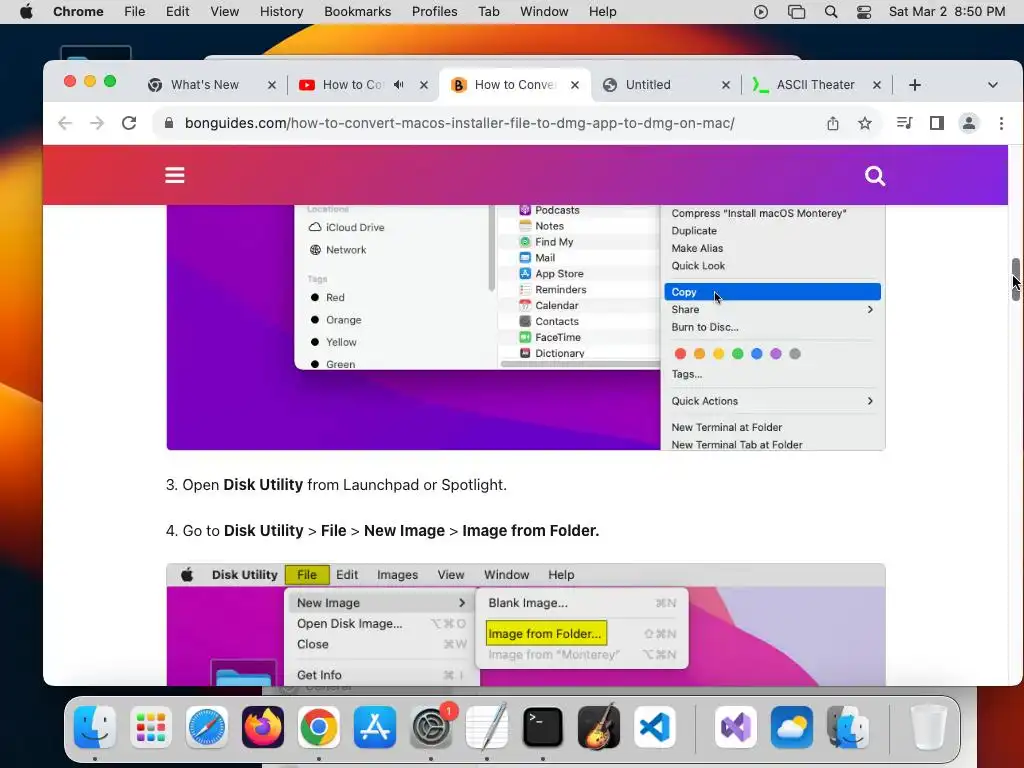Bookmark this page with the star icon

click(x=865, y=123)
